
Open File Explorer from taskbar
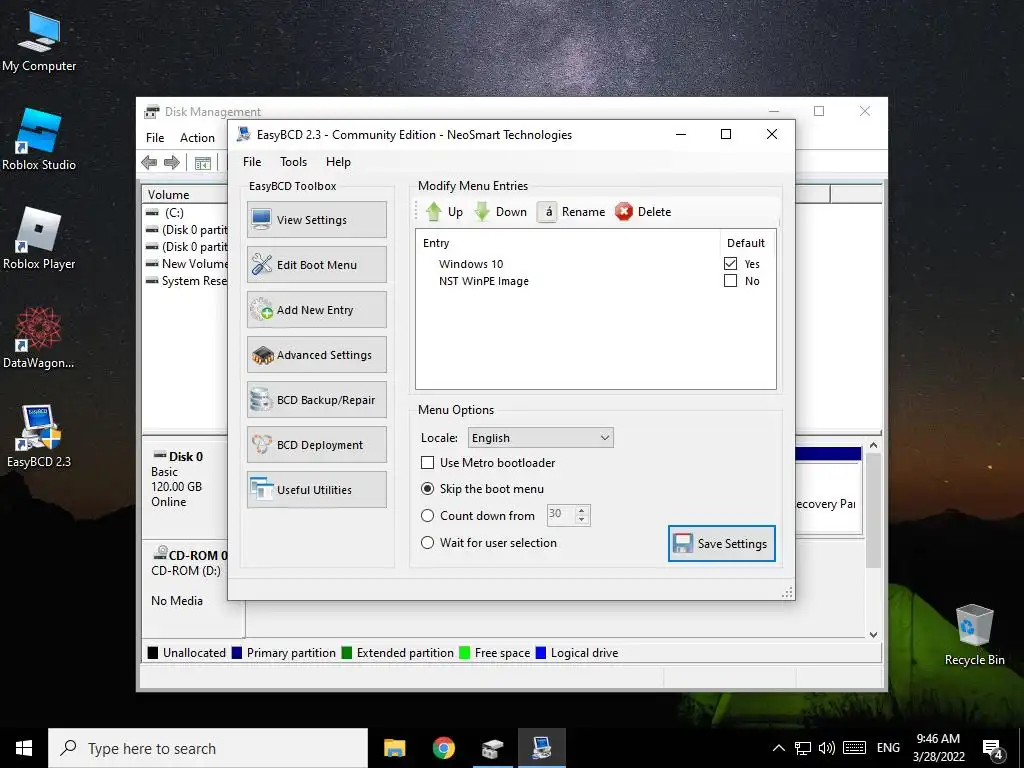point(394,748)
